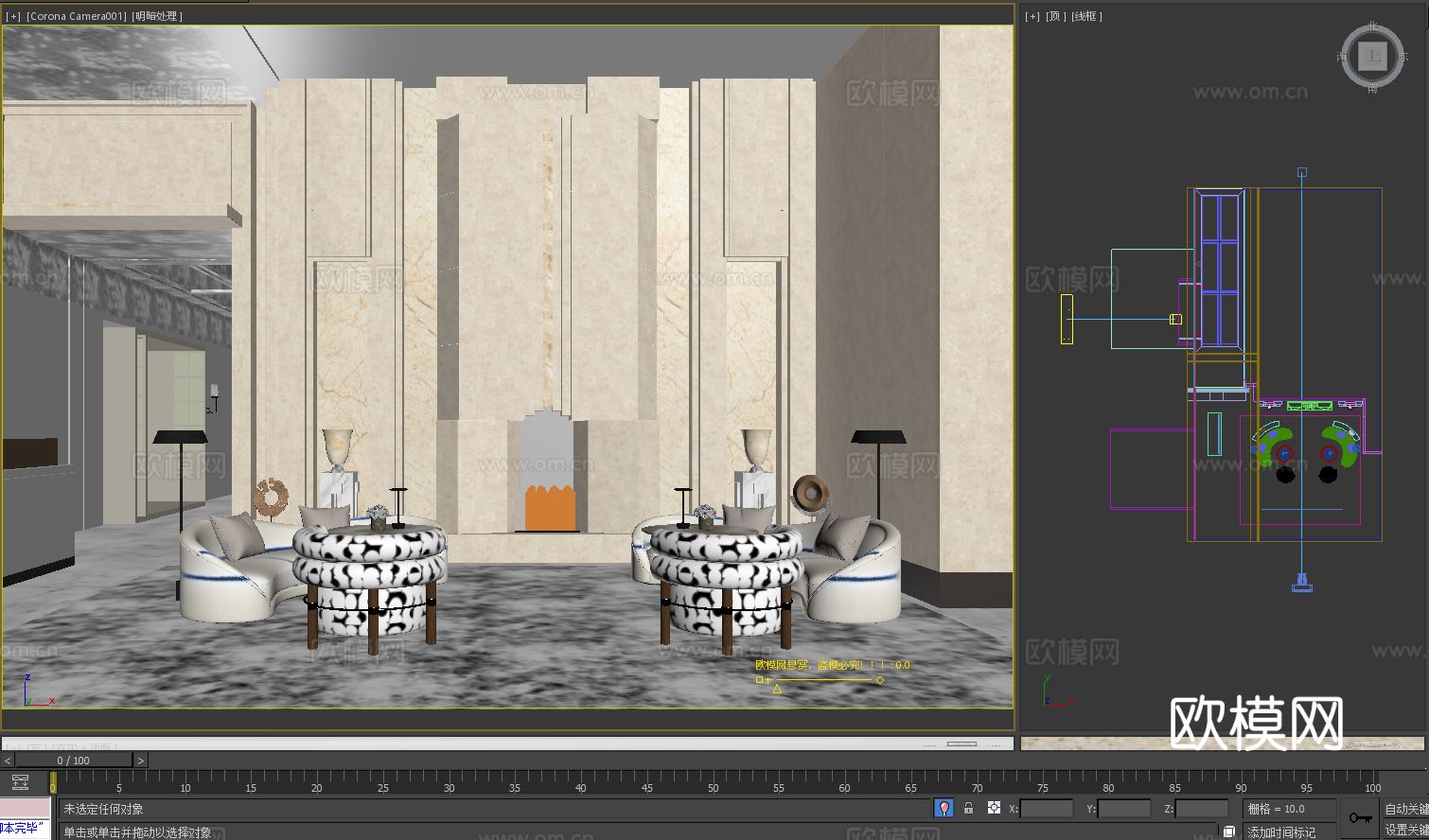Click the next frame arrow button
1429x840 pixels.
tap(141, 760)
